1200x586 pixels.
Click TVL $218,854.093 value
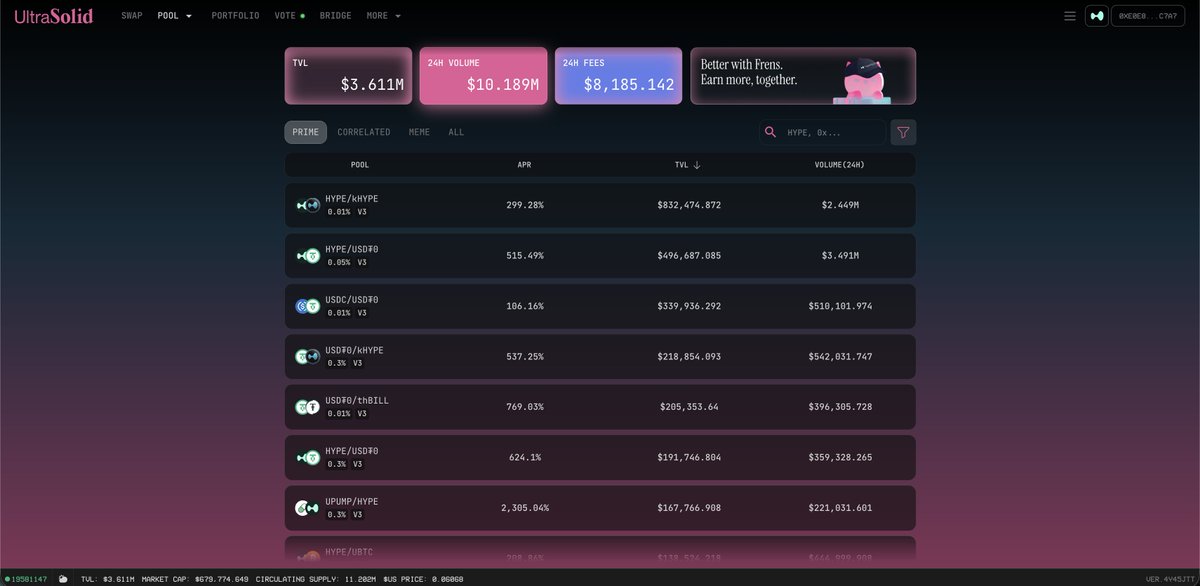pos(689,356)
